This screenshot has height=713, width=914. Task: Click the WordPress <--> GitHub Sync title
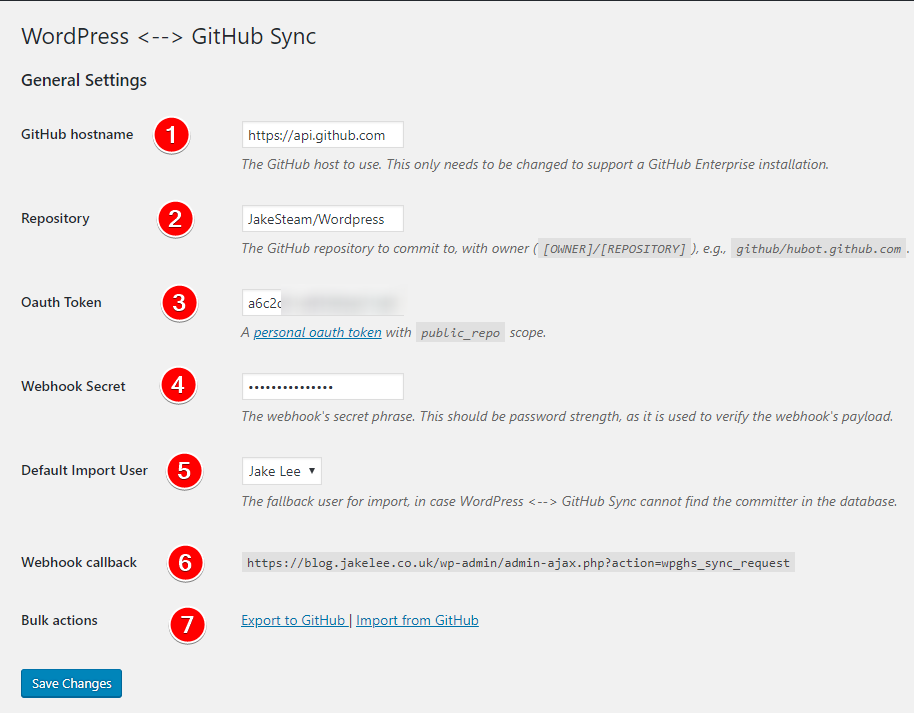click(x=169, y=36)
